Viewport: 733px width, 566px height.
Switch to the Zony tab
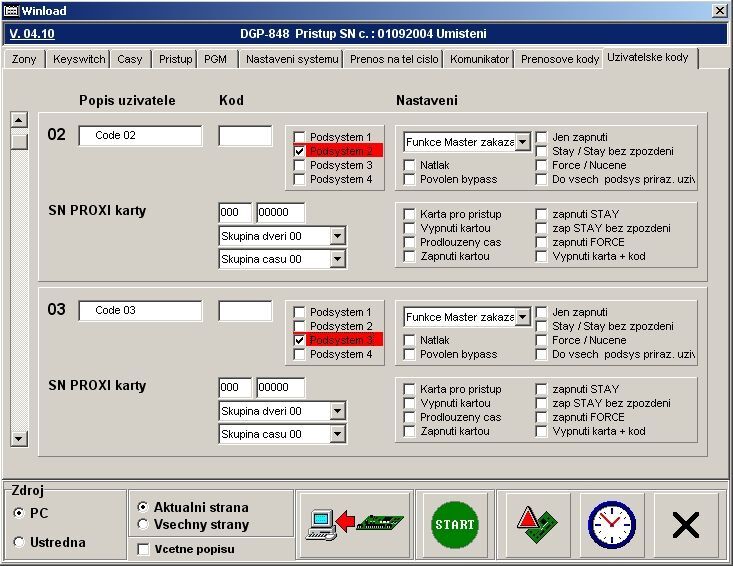[x=24, y=59]
